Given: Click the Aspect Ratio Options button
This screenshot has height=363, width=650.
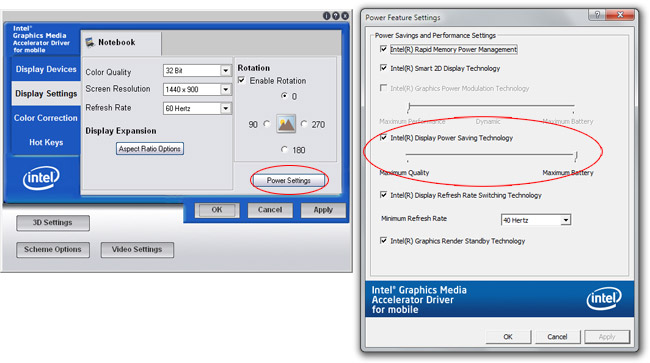Looking at the screenshot, I should [x=150, y=149].
